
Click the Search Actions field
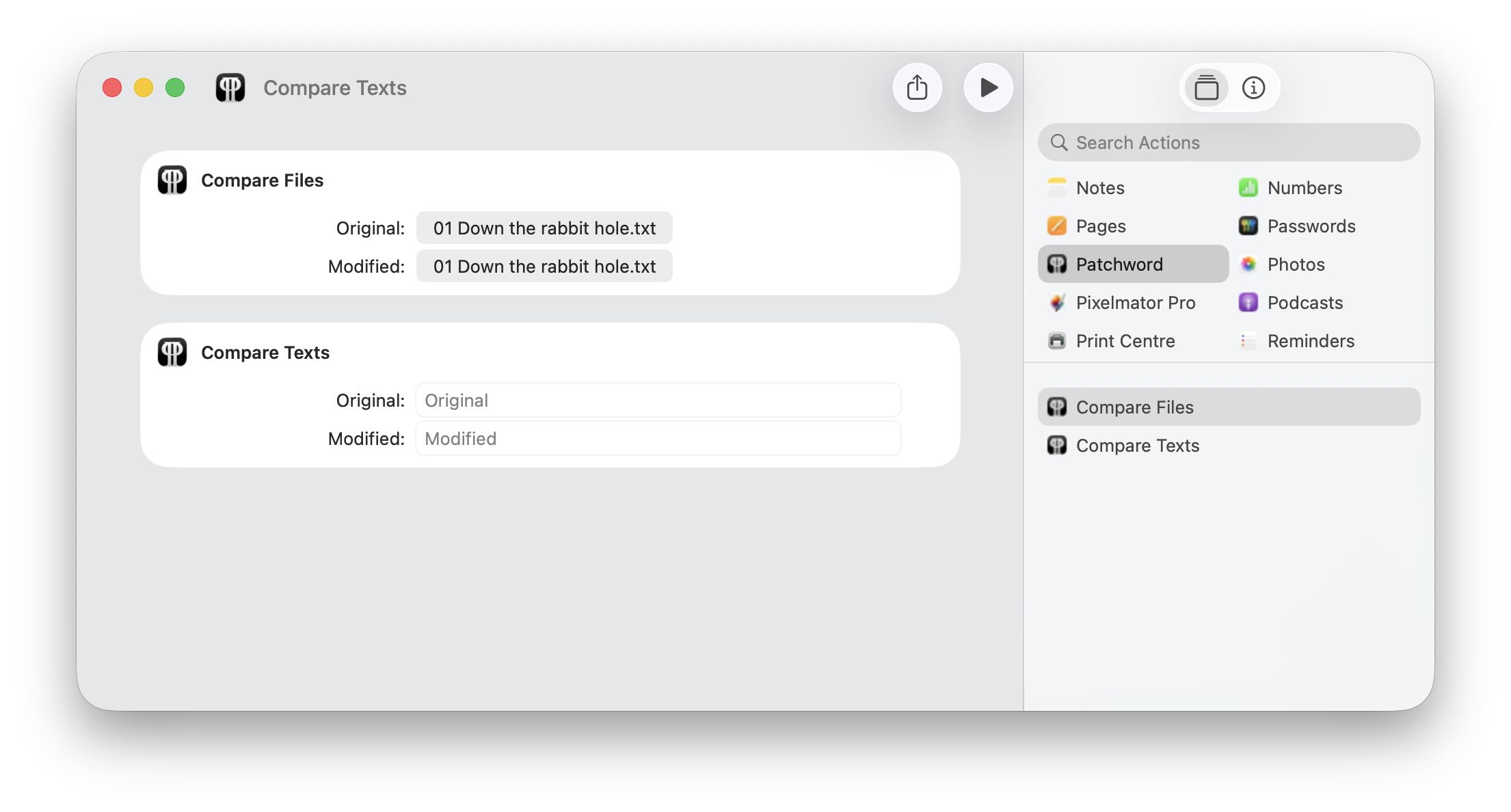click(x=1229, y=142)
